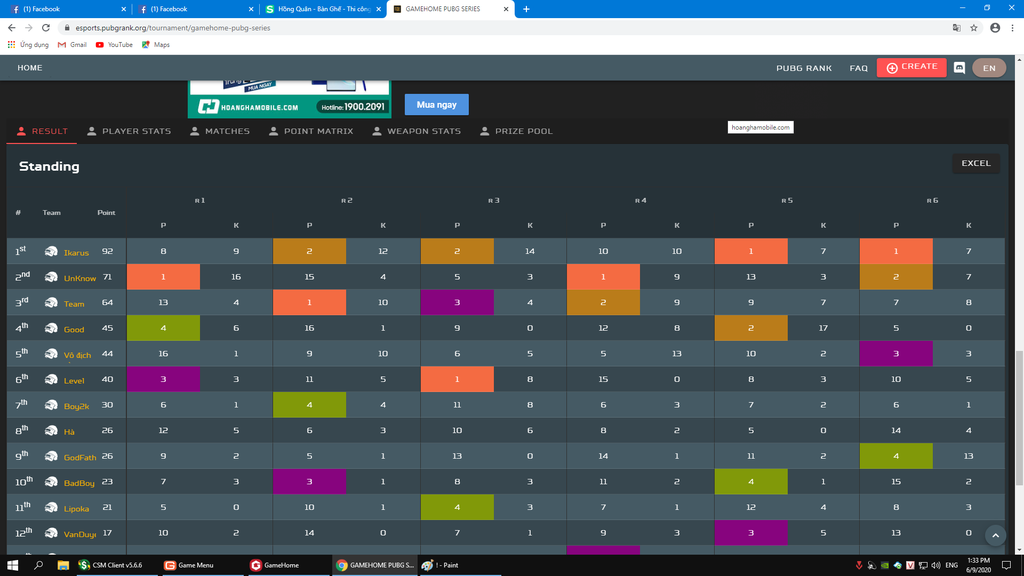Open team name VanDuyi
This screenshot has height=576, width=1024.
[x=80, y=534]
